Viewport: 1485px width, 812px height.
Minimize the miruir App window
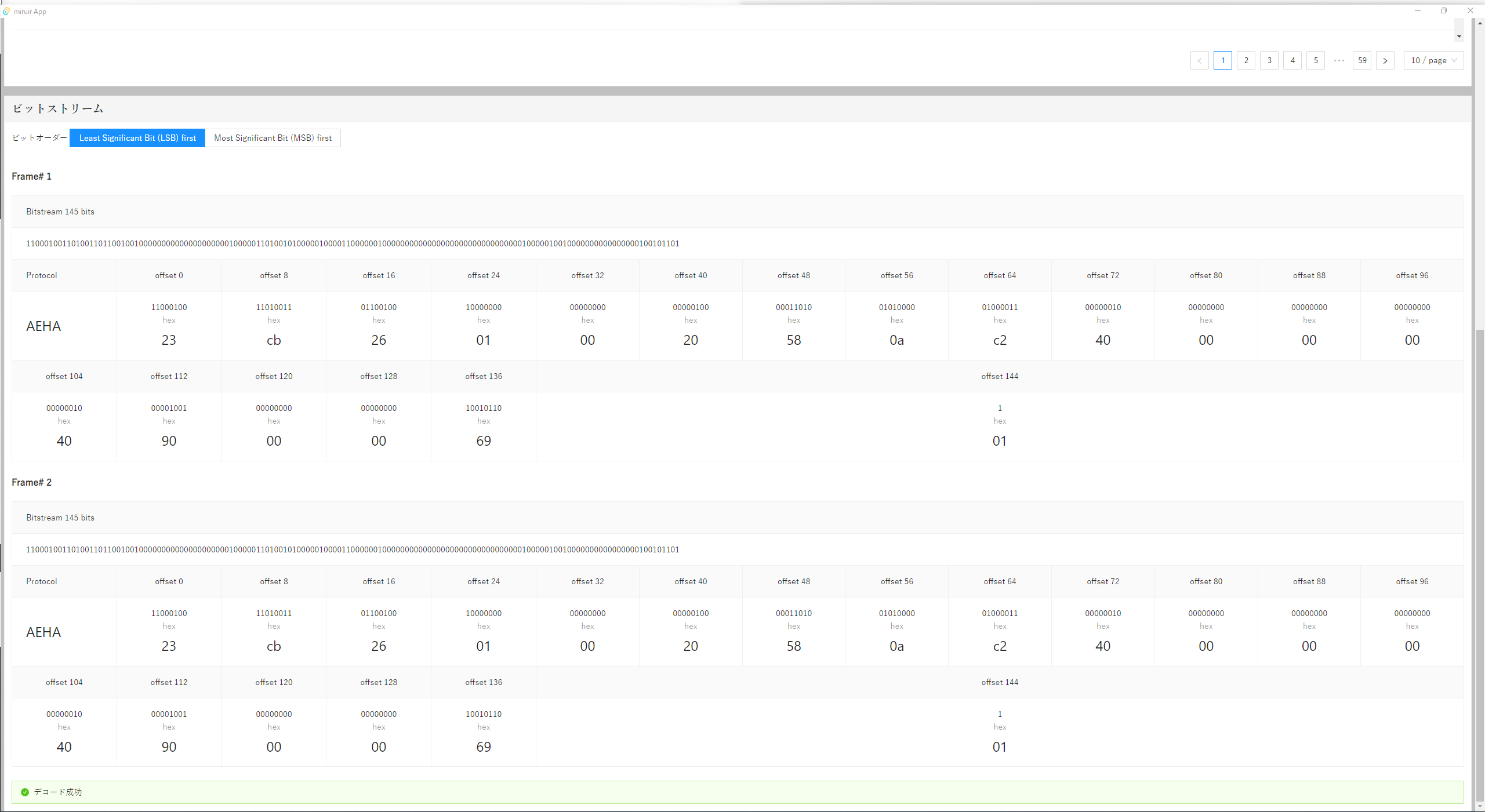coord(1417,10)
